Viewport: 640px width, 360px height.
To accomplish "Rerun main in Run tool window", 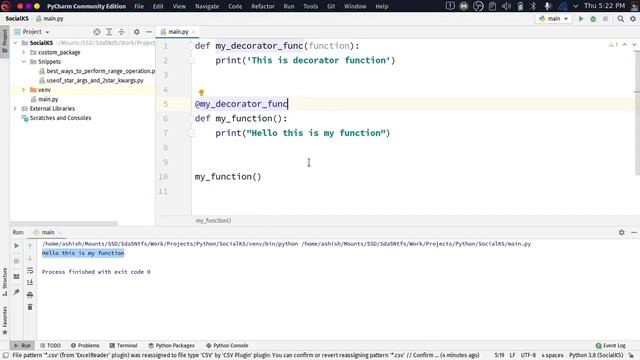I will [x=16, y=246].
